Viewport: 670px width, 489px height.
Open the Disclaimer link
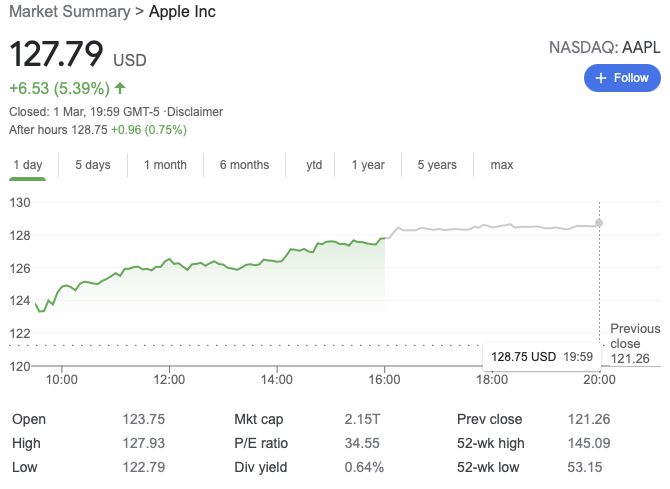[195, 112]
